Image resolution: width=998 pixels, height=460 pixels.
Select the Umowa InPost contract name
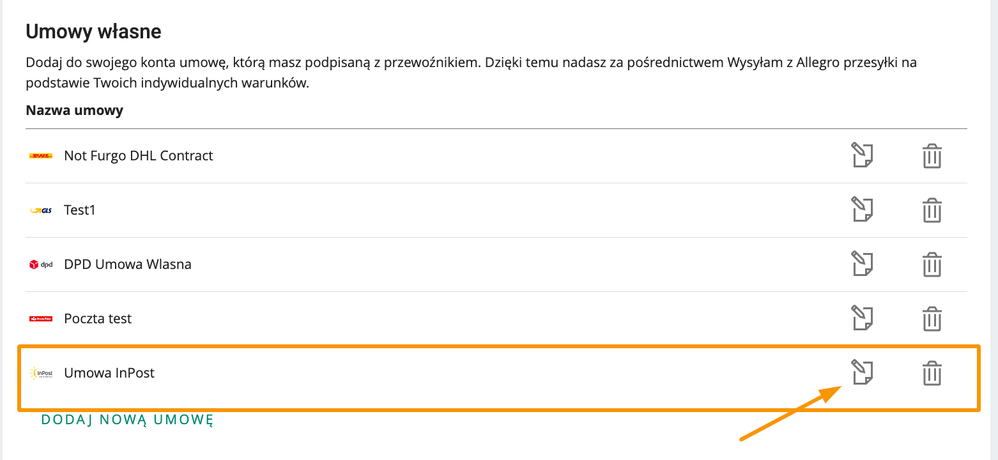(109, 373)
